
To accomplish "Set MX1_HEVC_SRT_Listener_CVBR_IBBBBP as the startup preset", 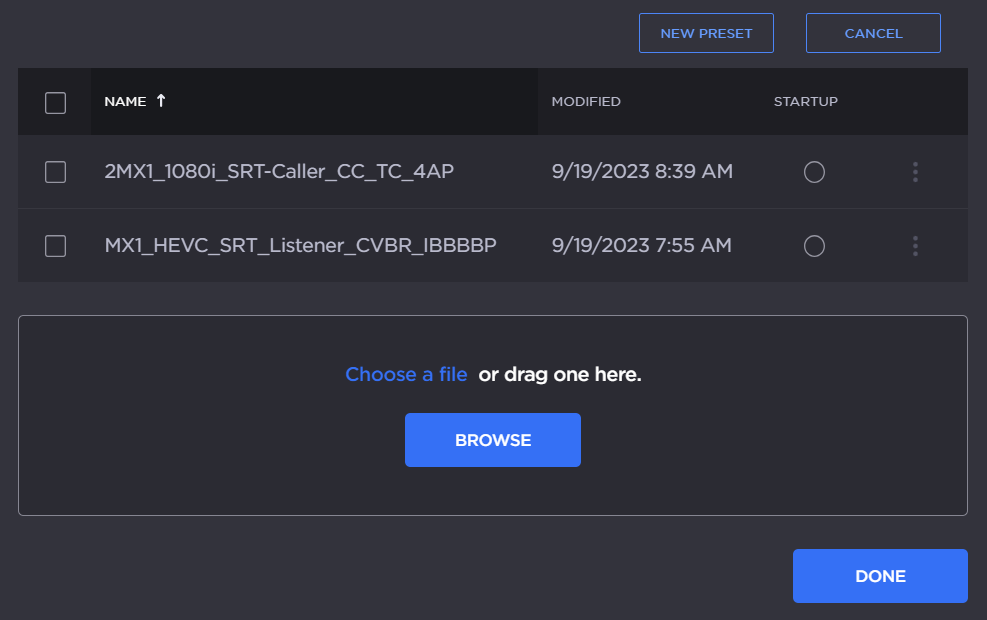I will click(x=814, y=246).
